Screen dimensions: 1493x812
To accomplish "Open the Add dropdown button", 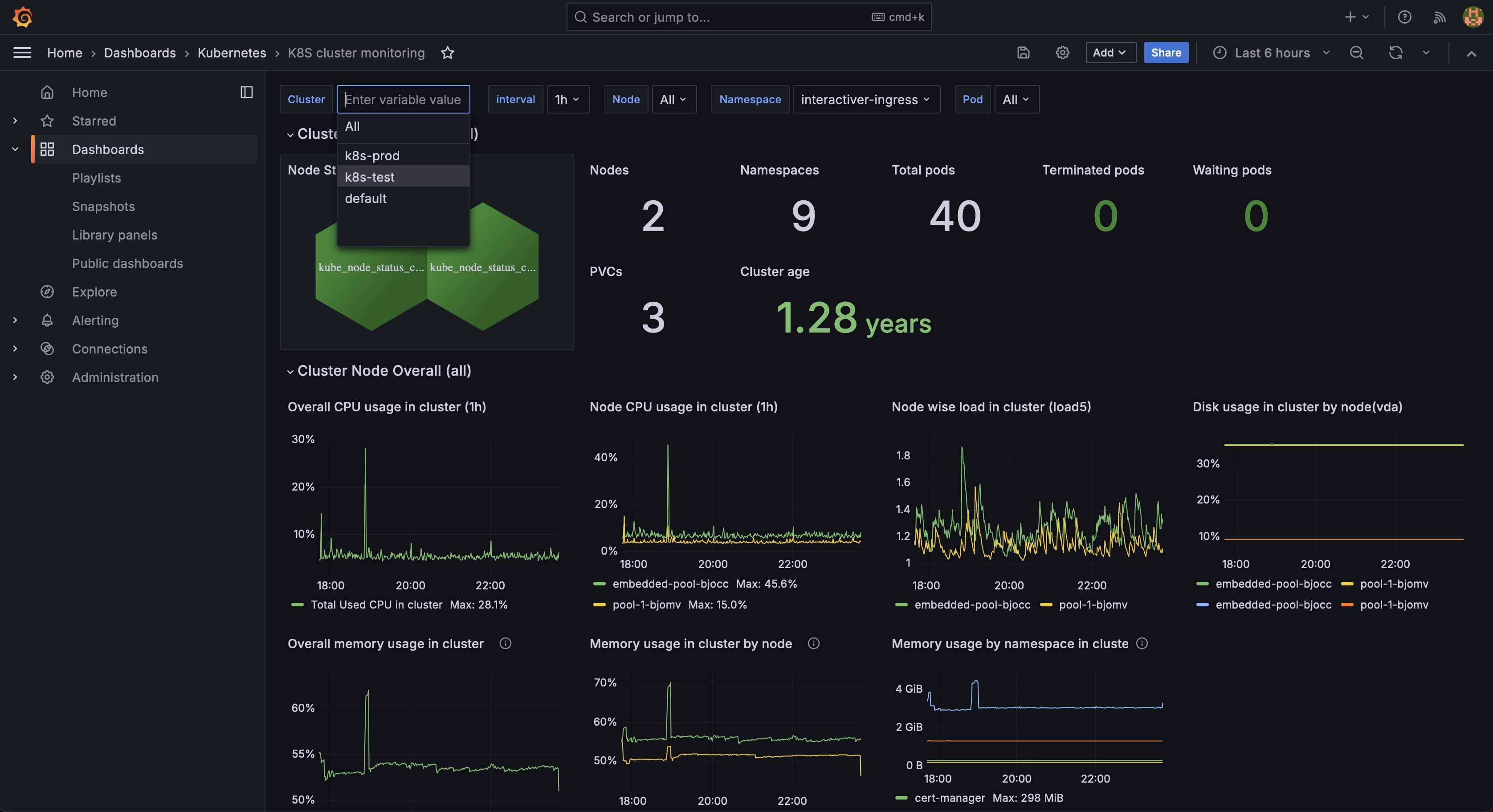I will (1110, 53).
